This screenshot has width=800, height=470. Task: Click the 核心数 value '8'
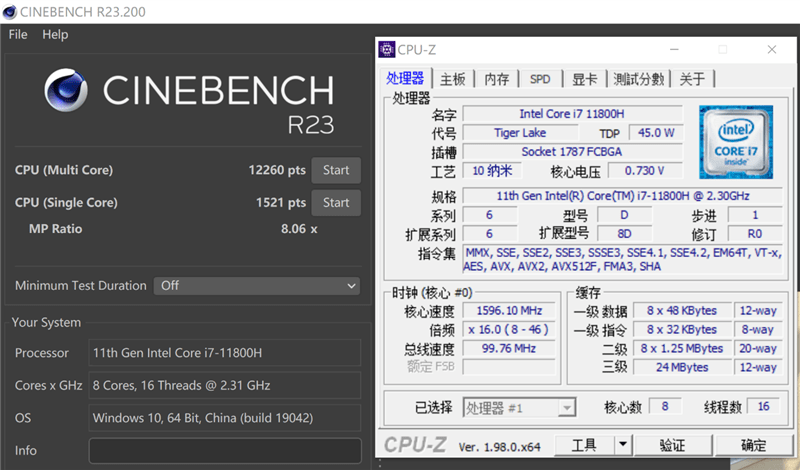tap(665, 406)
